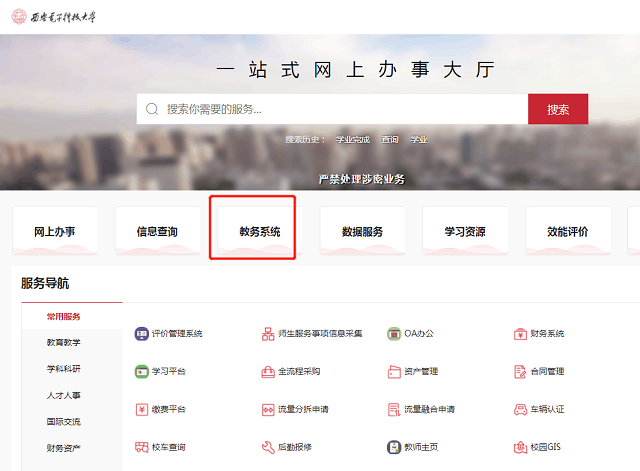Click the 学业完成 search history link
This screenshot has width=640, height=471.
pyautogui.click(x=352, y=140)
